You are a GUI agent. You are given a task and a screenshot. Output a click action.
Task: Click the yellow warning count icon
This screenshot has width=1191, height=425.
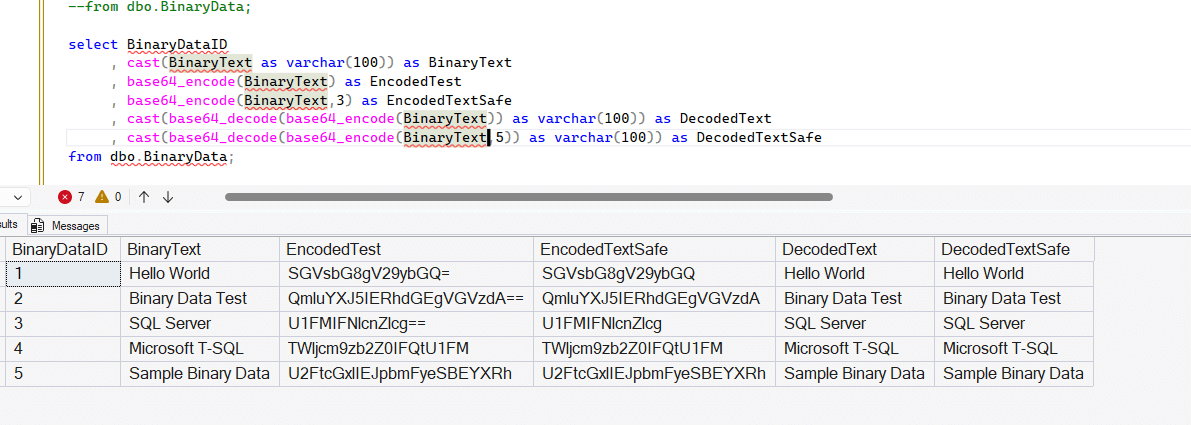point(102,197)
